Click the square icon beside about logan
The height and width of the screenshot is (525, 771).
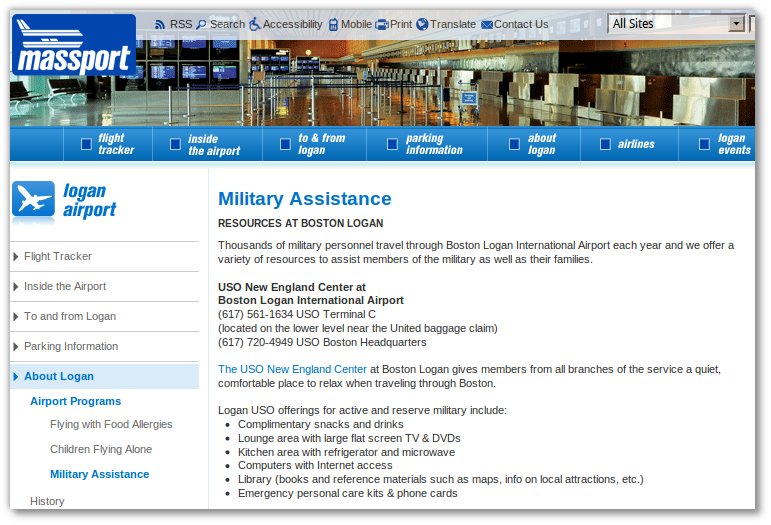(x=514, y=144)
